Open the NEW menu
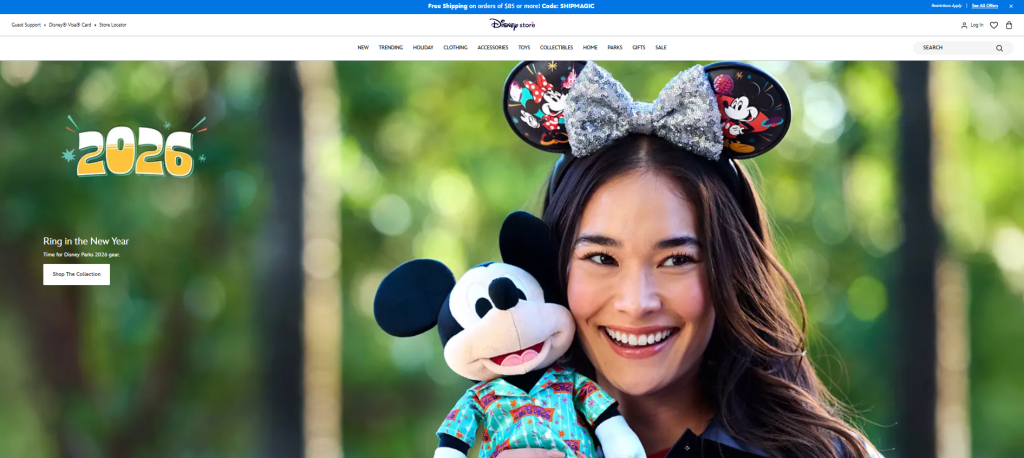1024x458 pixels. [363, 48]
